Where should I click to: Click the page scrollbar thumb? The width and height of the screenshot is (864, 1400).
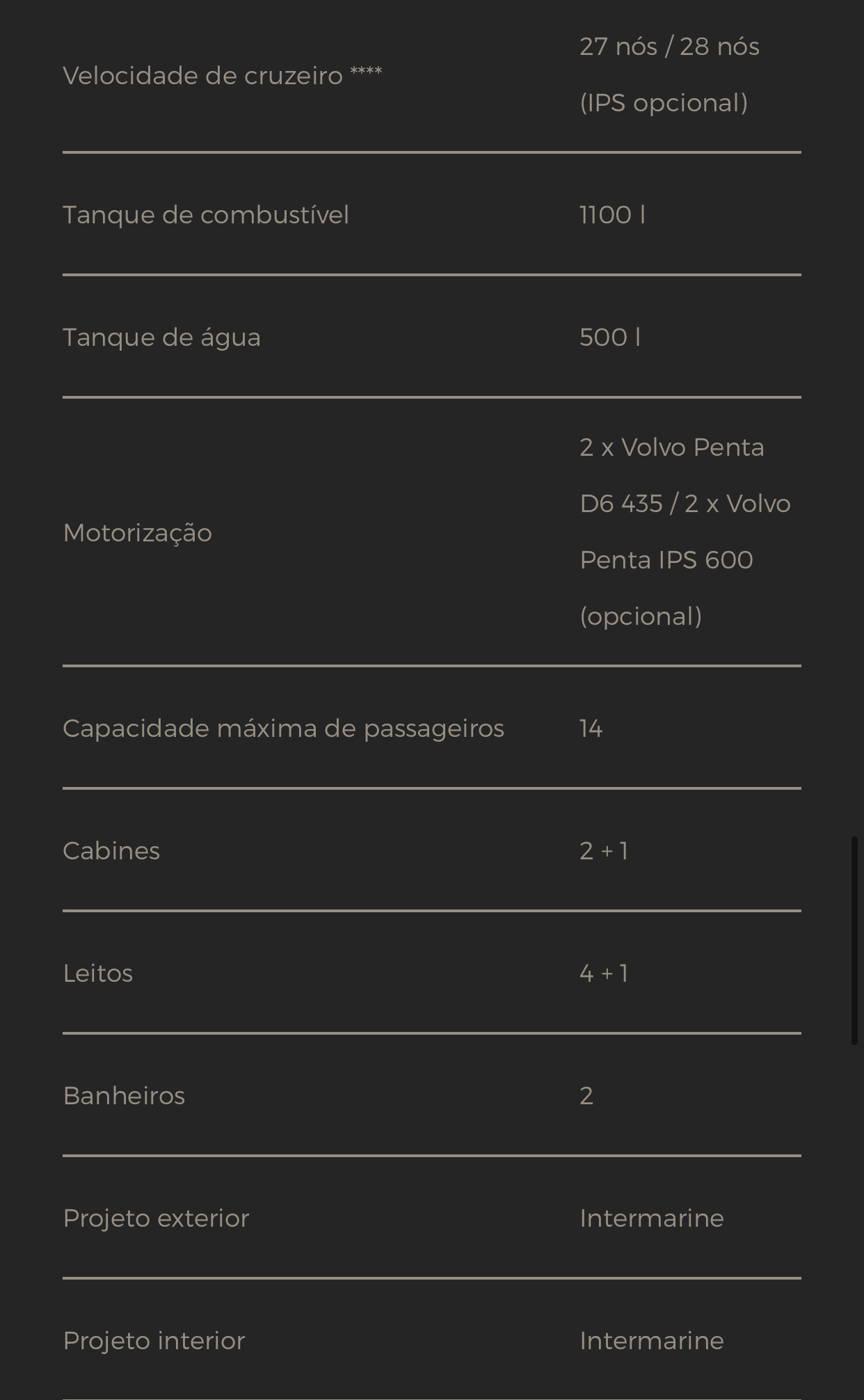pyautogui.click(x=854, y=940)
